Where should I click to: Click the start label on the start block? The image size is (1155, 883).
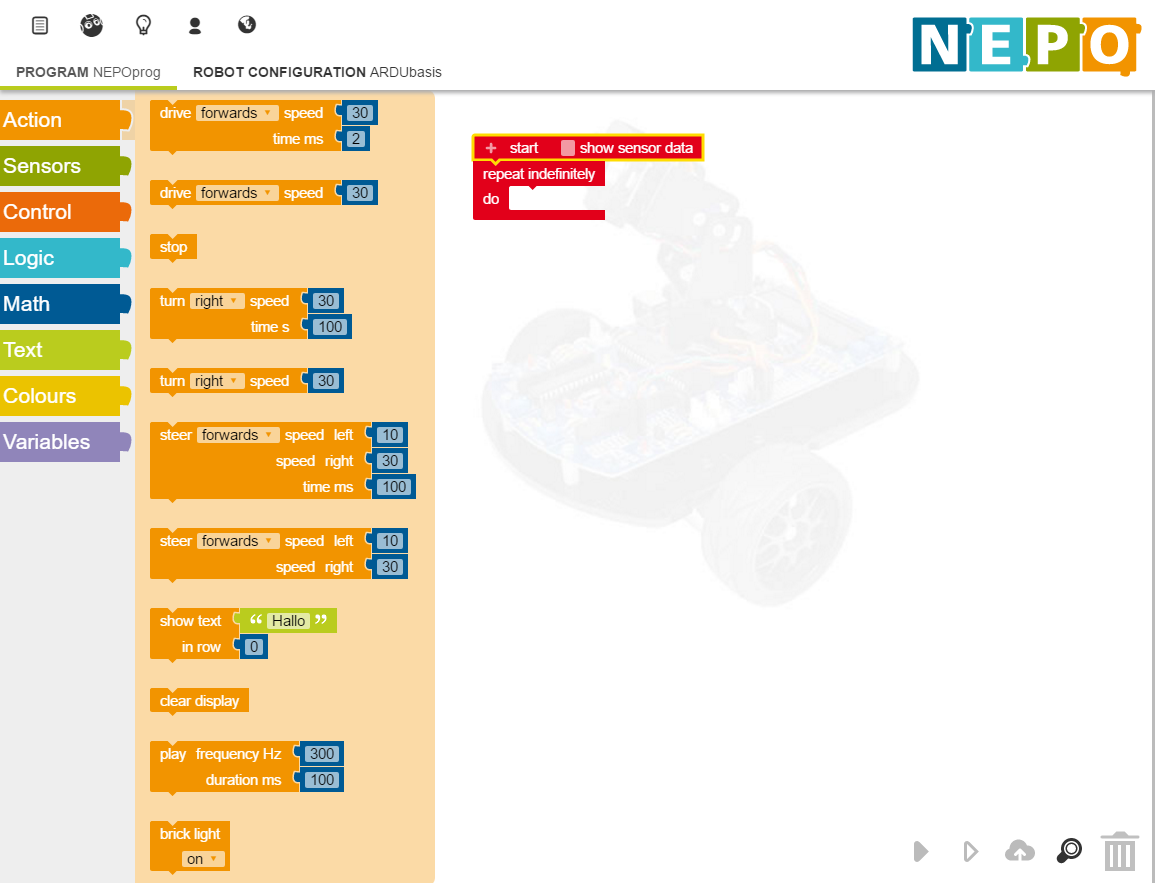(524, 148)
